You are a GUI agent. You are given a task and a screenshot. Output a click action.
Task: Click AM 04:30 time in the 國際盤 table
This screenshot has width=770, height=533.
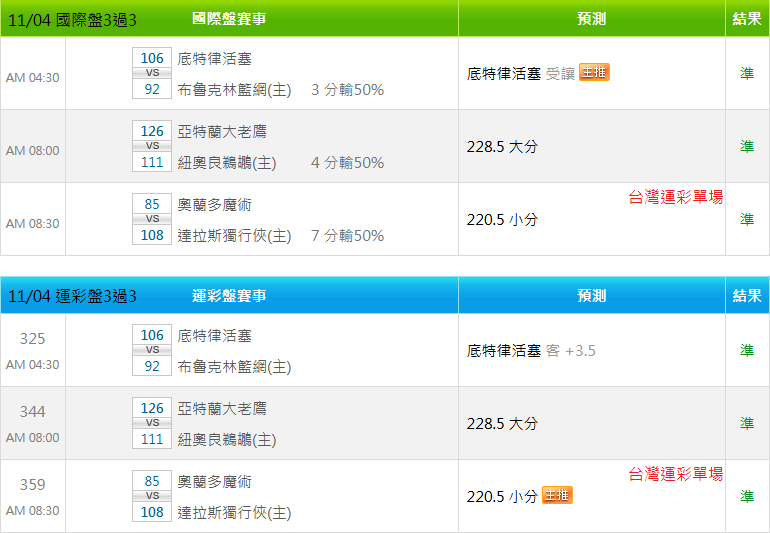point(32,78)
